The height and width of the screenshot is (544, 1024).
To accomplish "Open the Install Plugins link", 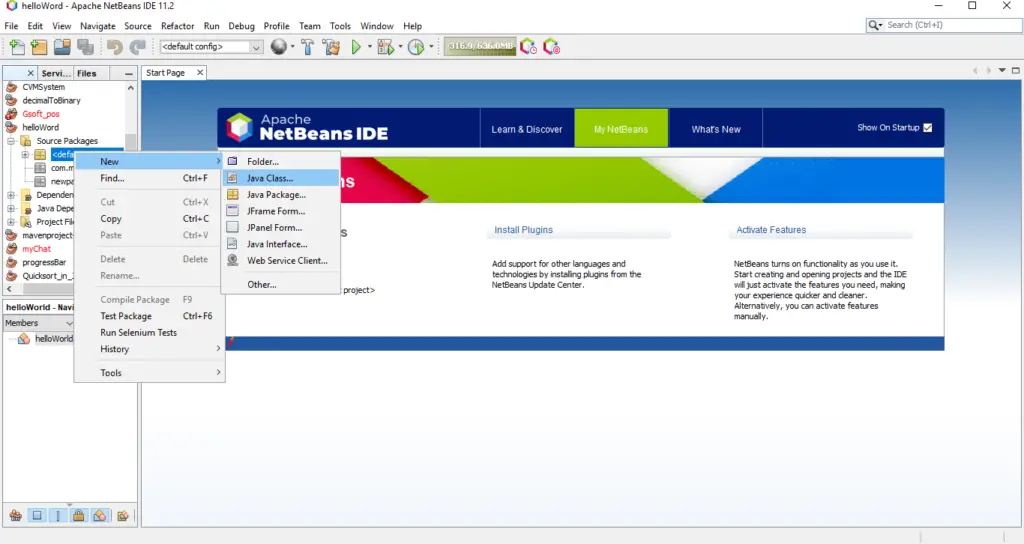I will [x=523, y=230].
